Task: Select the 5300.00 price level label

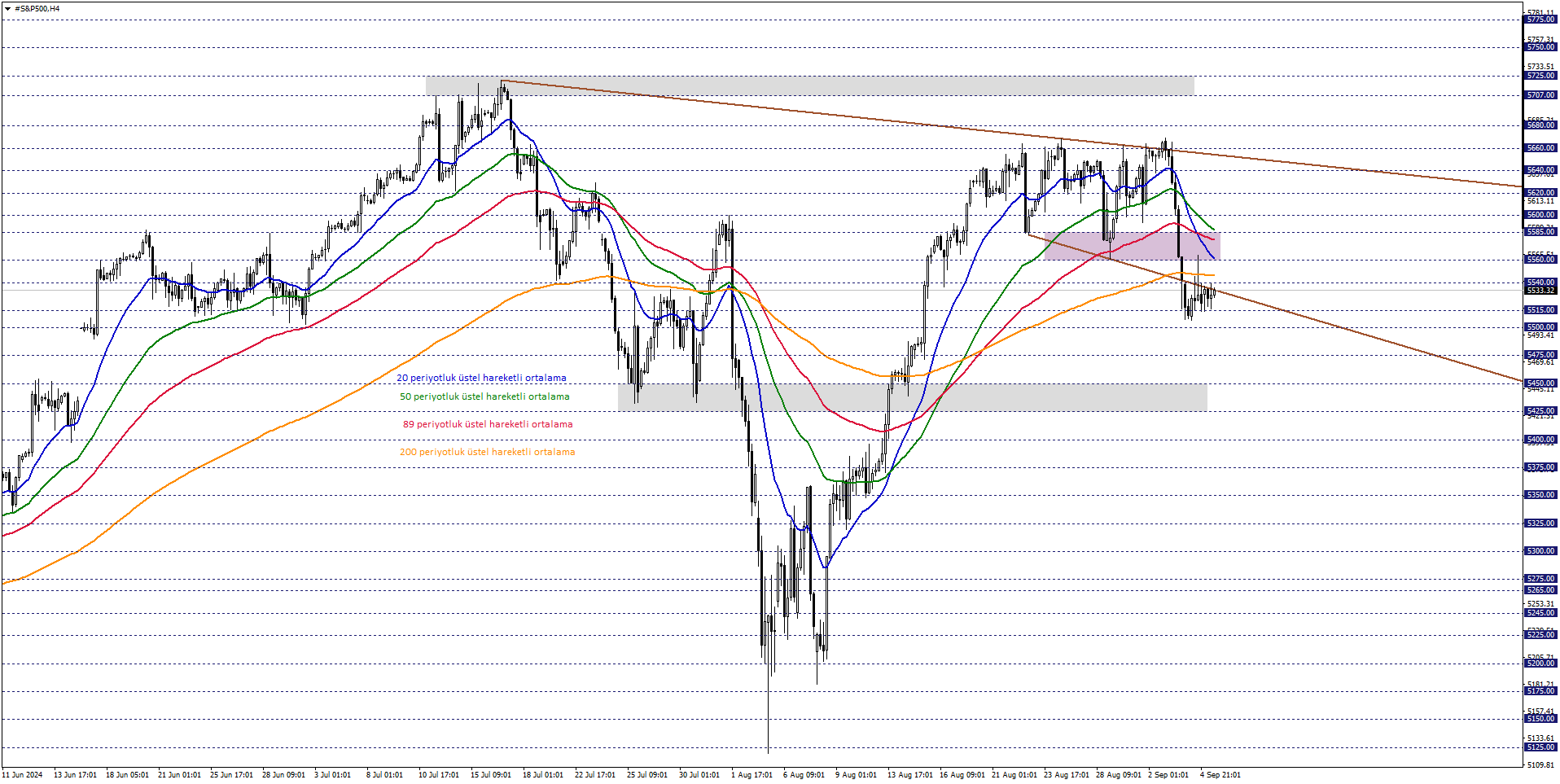Action: (1540, 551)
